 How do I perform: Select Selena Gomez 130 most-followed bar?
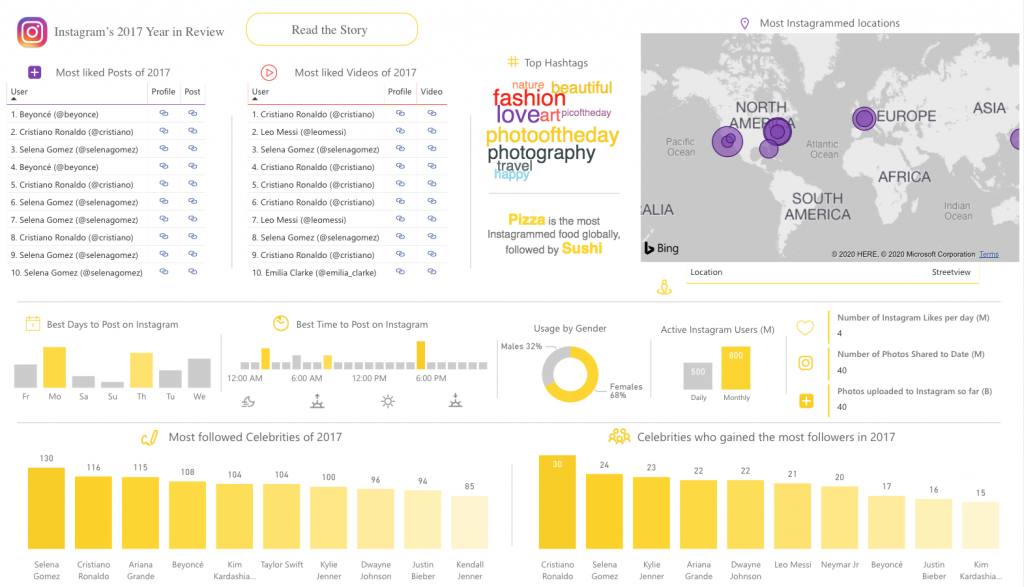point(46,508)
